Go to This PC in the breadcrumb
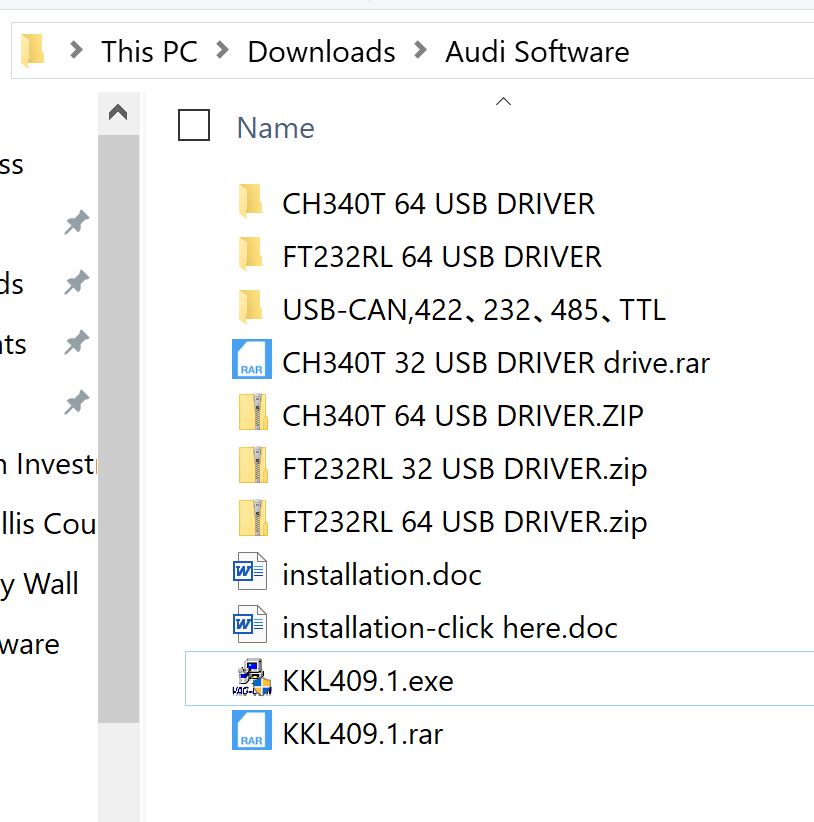 pos(149,51)
